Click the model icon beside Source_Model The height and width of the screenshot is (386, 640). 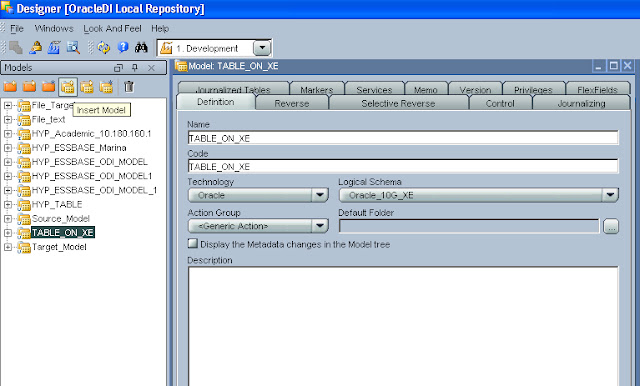click(24, 219)
